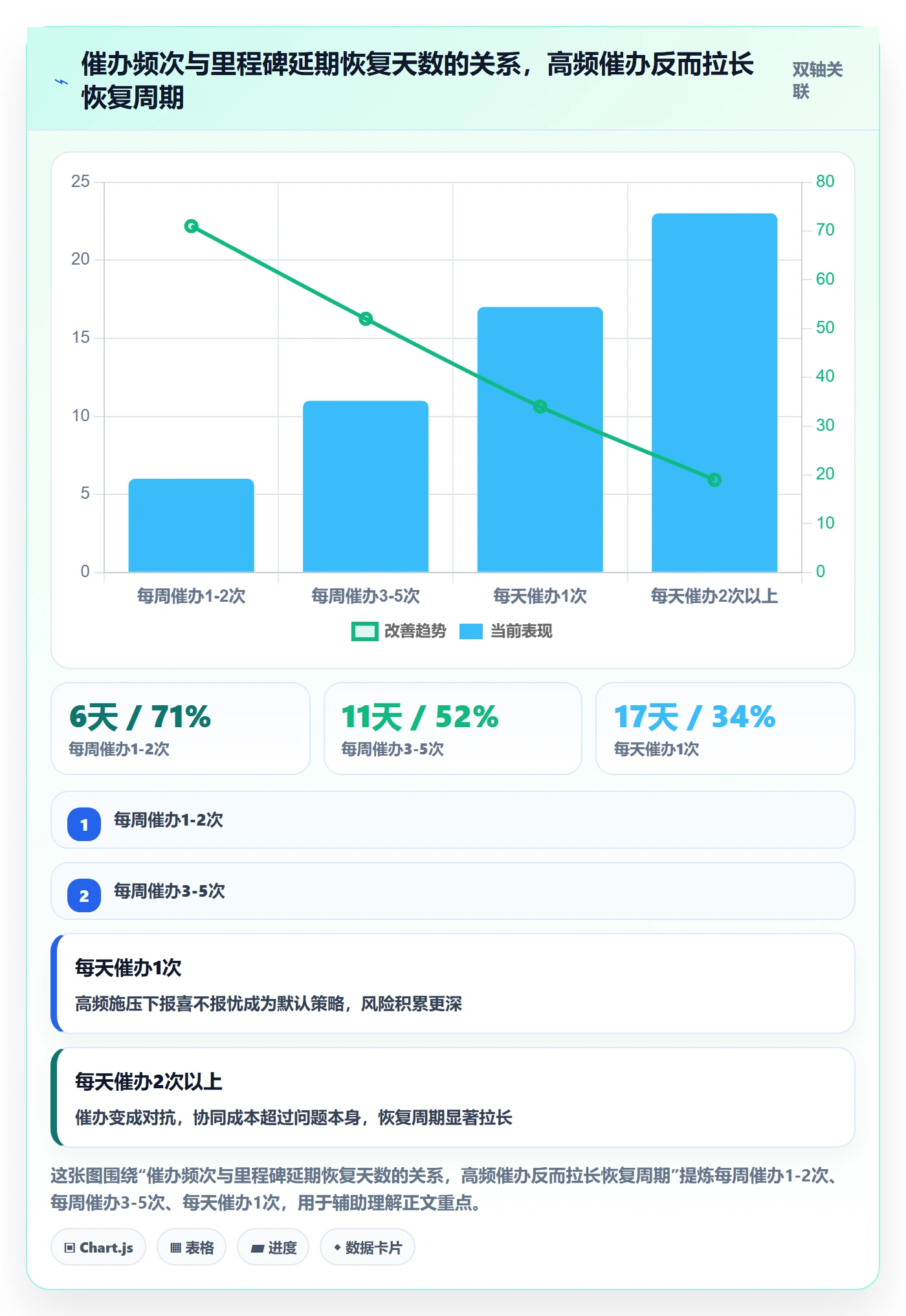
Task: Click the 17天 / 34% stat value
Action: point(694,717)
